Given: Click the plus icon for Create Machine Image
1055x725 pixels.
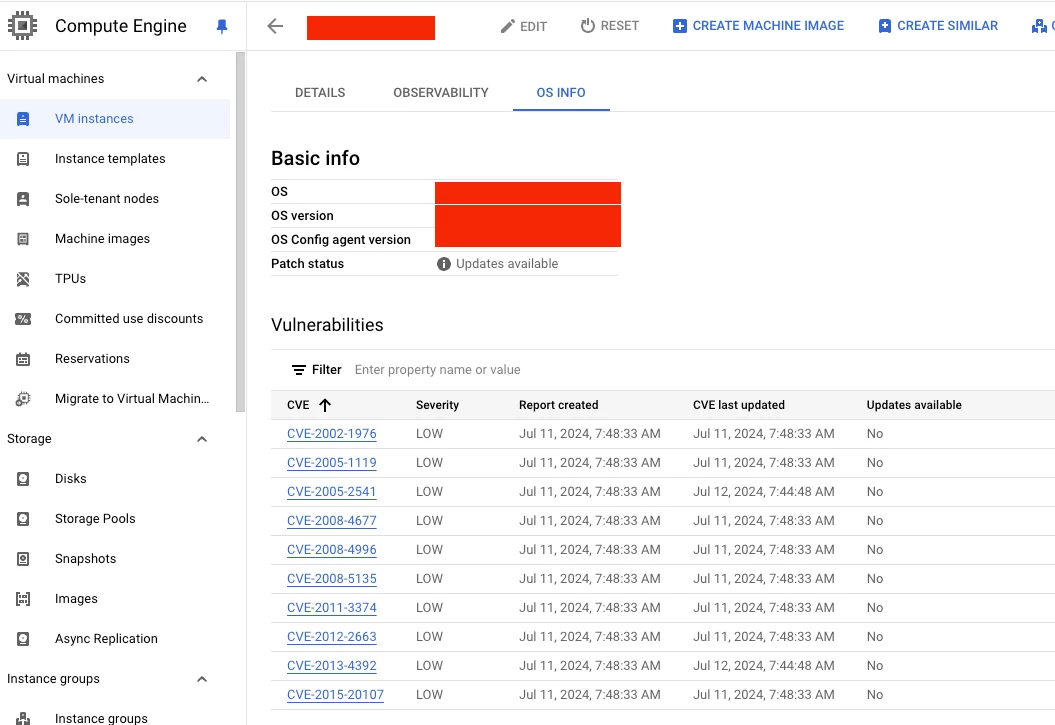Looking at the screenshot, I should coord(680,26).
